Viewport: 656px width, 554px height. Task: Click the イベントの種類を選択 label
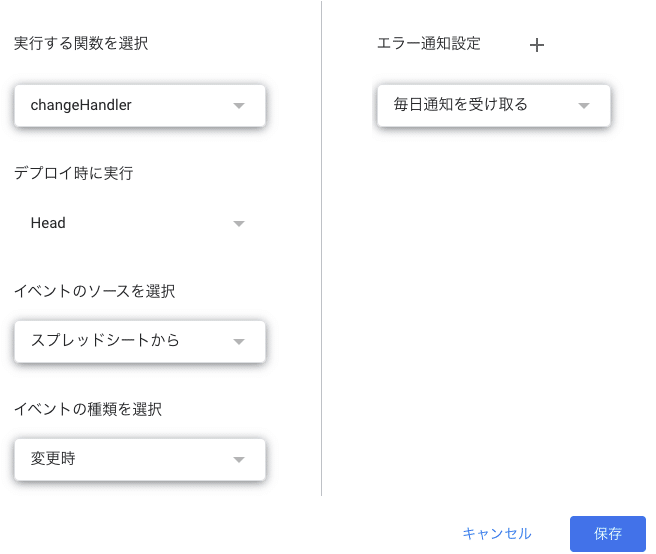88,409
